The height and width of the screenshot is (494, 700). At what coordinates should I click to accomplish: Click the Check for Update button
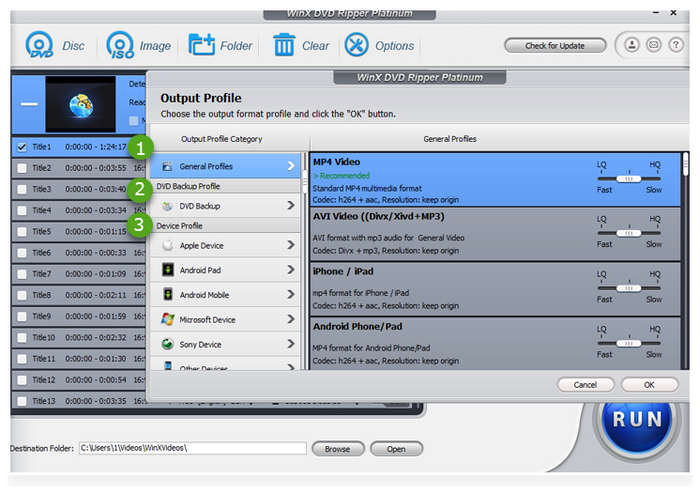[555, 46]
